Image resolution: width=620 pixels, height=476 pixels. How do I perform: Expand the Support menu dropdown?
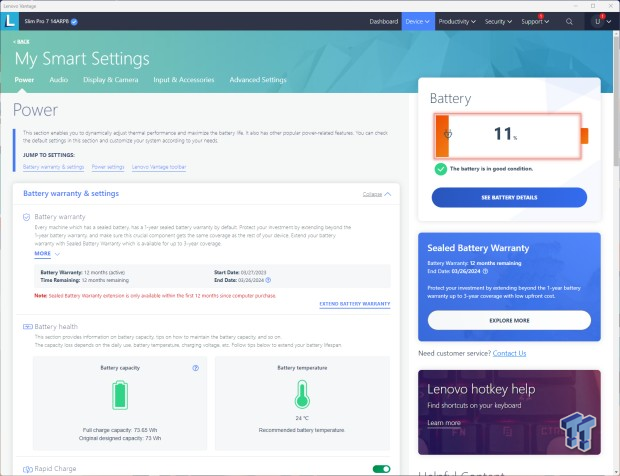point(535,22)
